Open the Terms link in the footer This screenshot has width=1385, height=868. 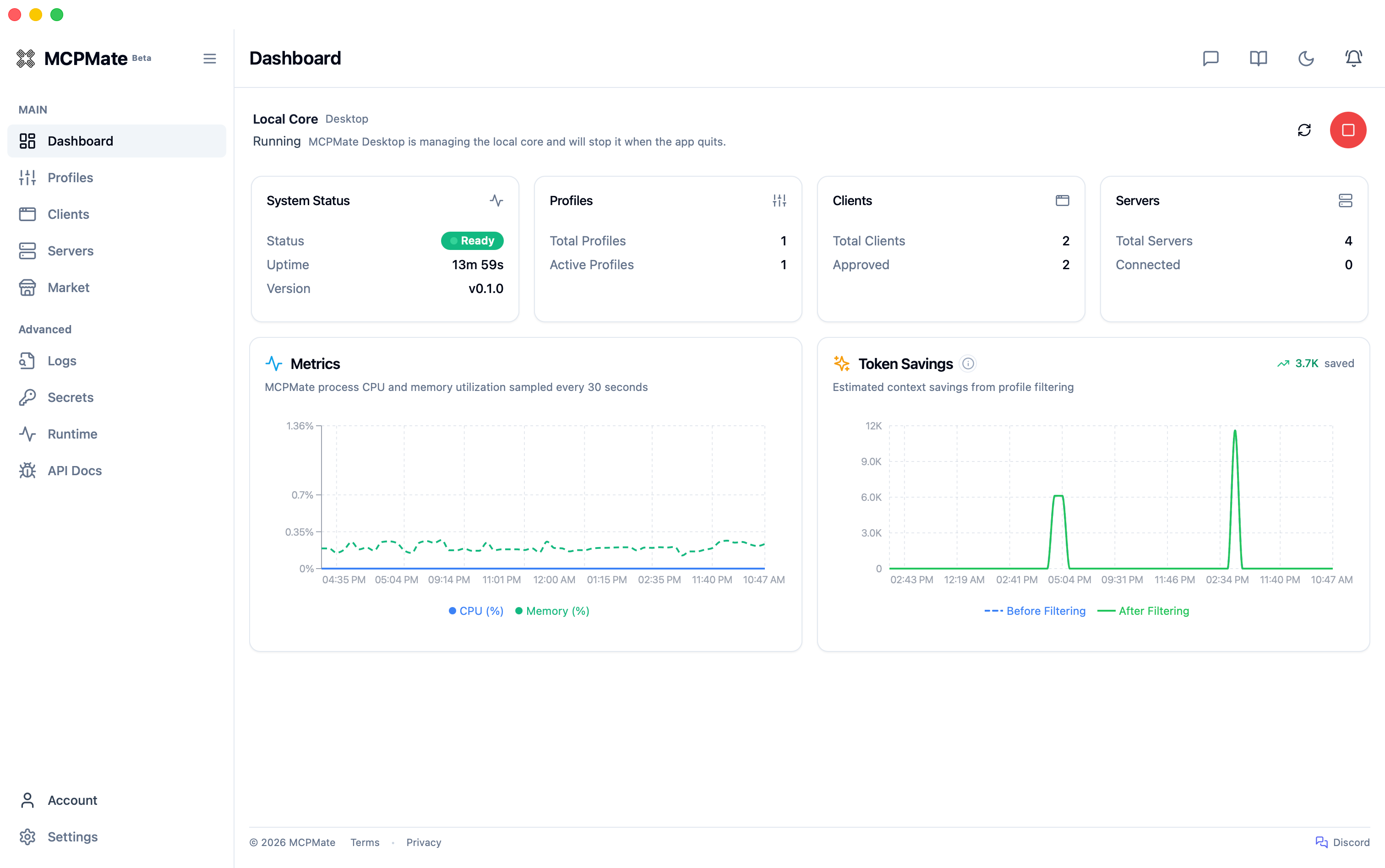coord(365,842)
